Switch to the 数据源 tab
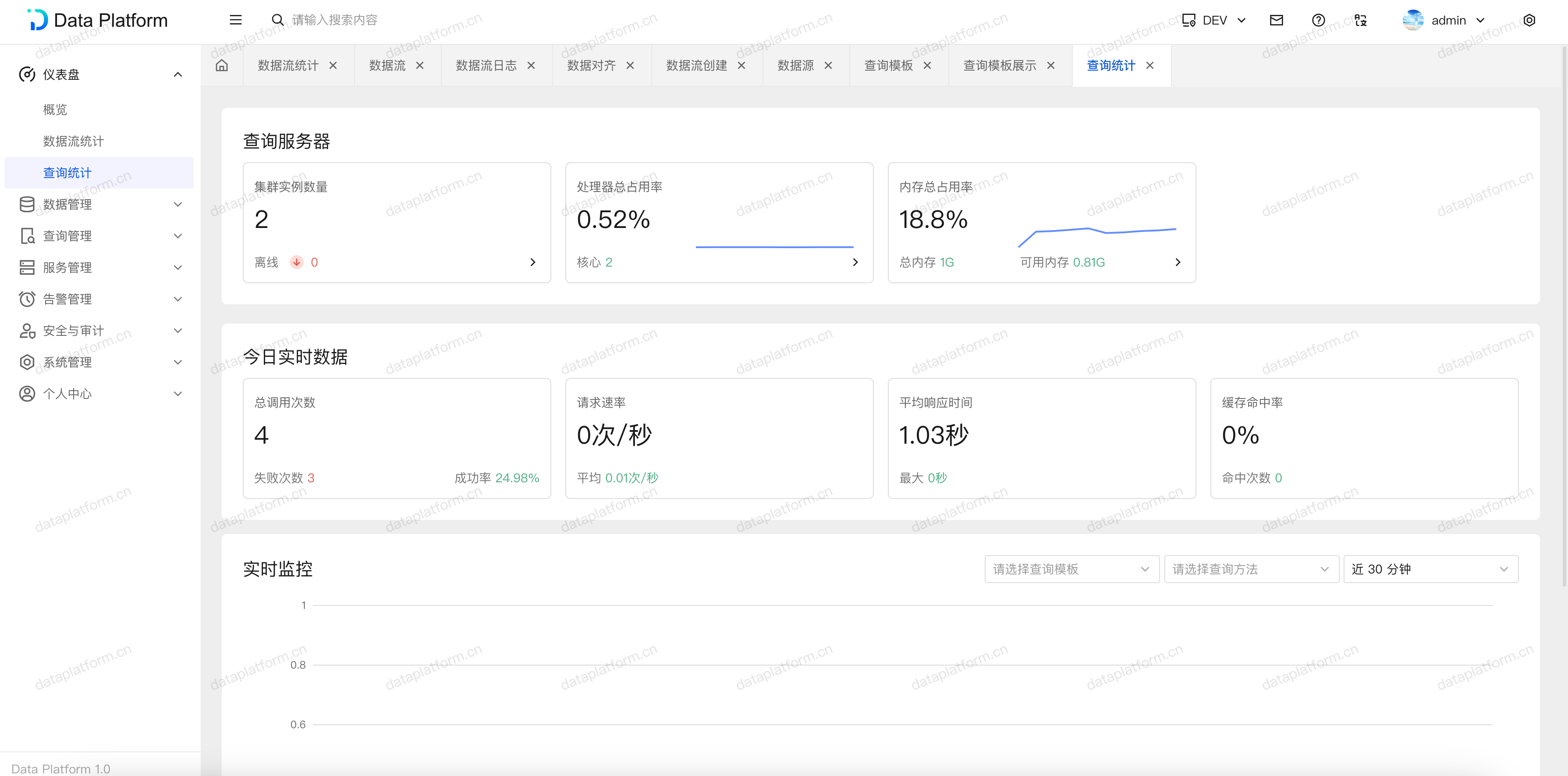1568x776 pixels. coord(795,65)
